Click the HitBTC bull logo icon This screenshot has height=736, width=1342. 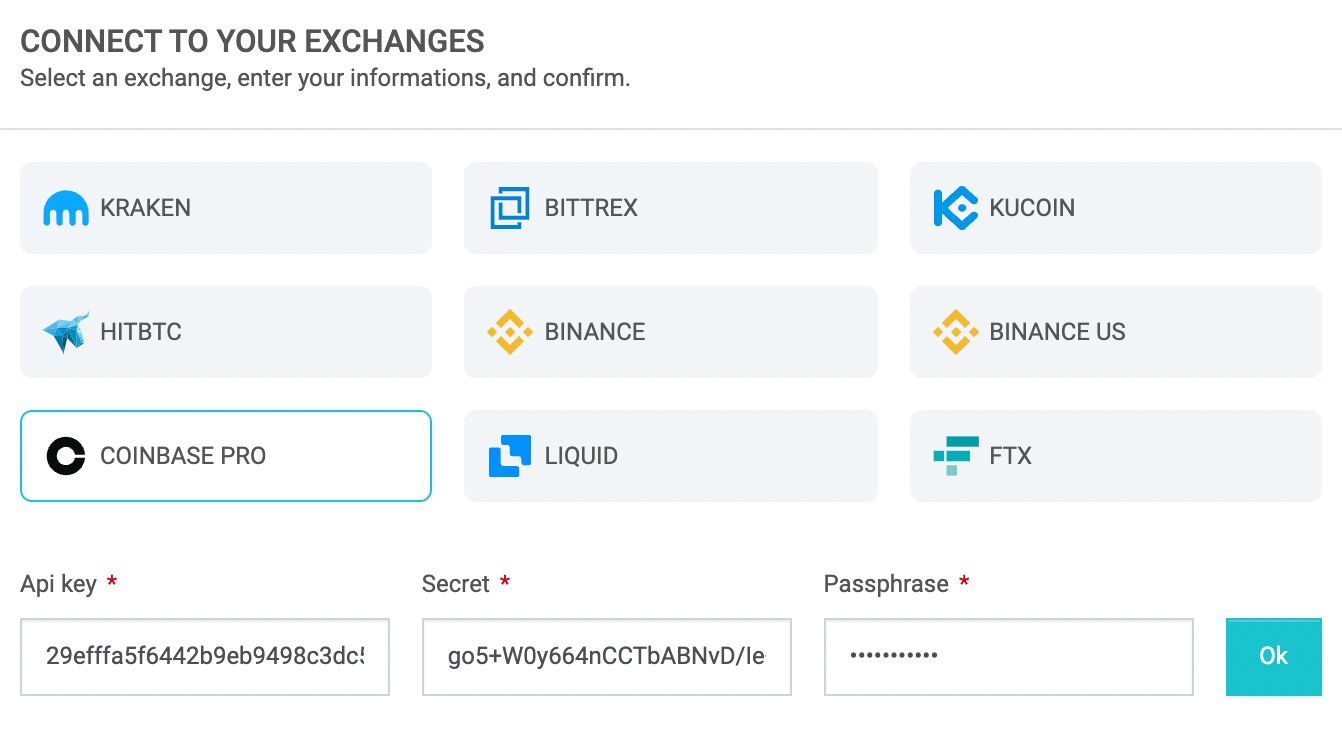[66, 332]
